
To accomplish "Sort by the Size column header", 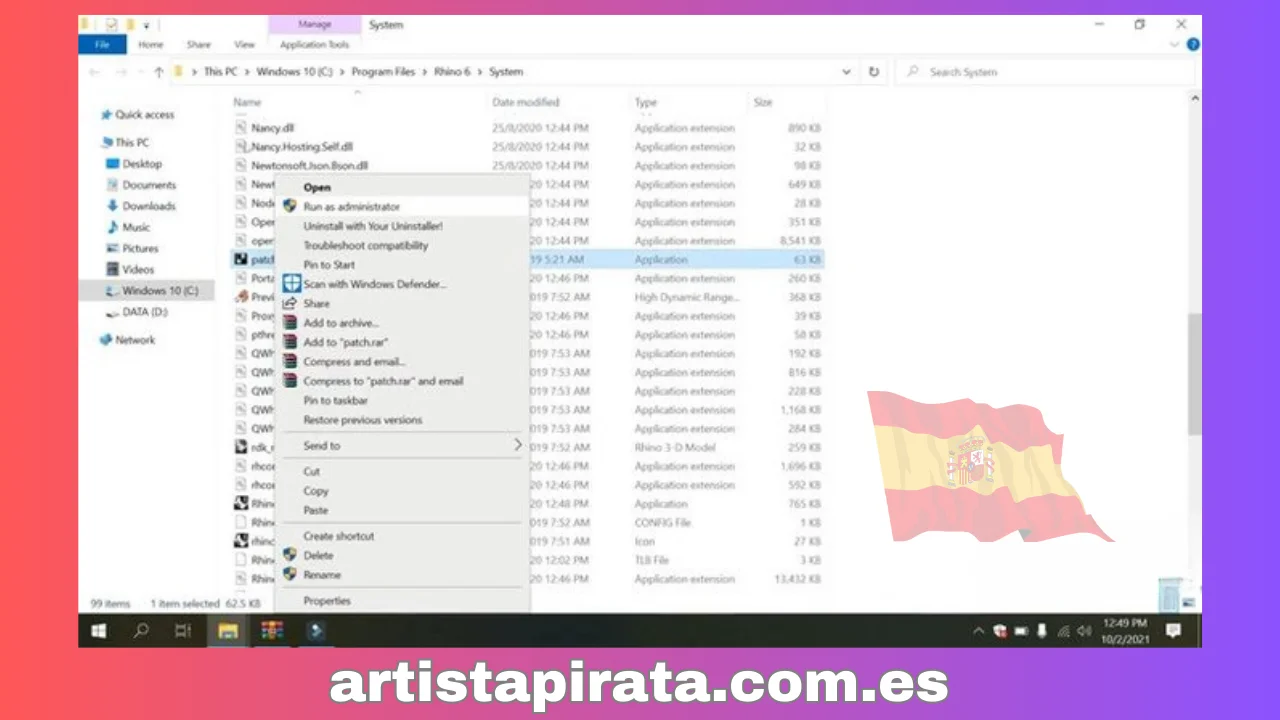I will coord(763,102).
